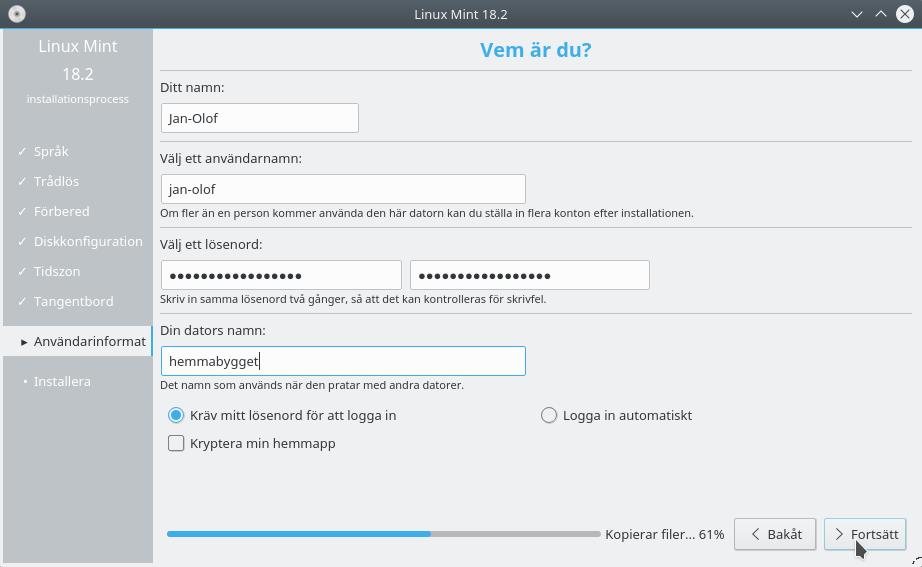922x567 pixels.
Task: Close the Linux Mint 18.2 installer window
Action: 904,14
